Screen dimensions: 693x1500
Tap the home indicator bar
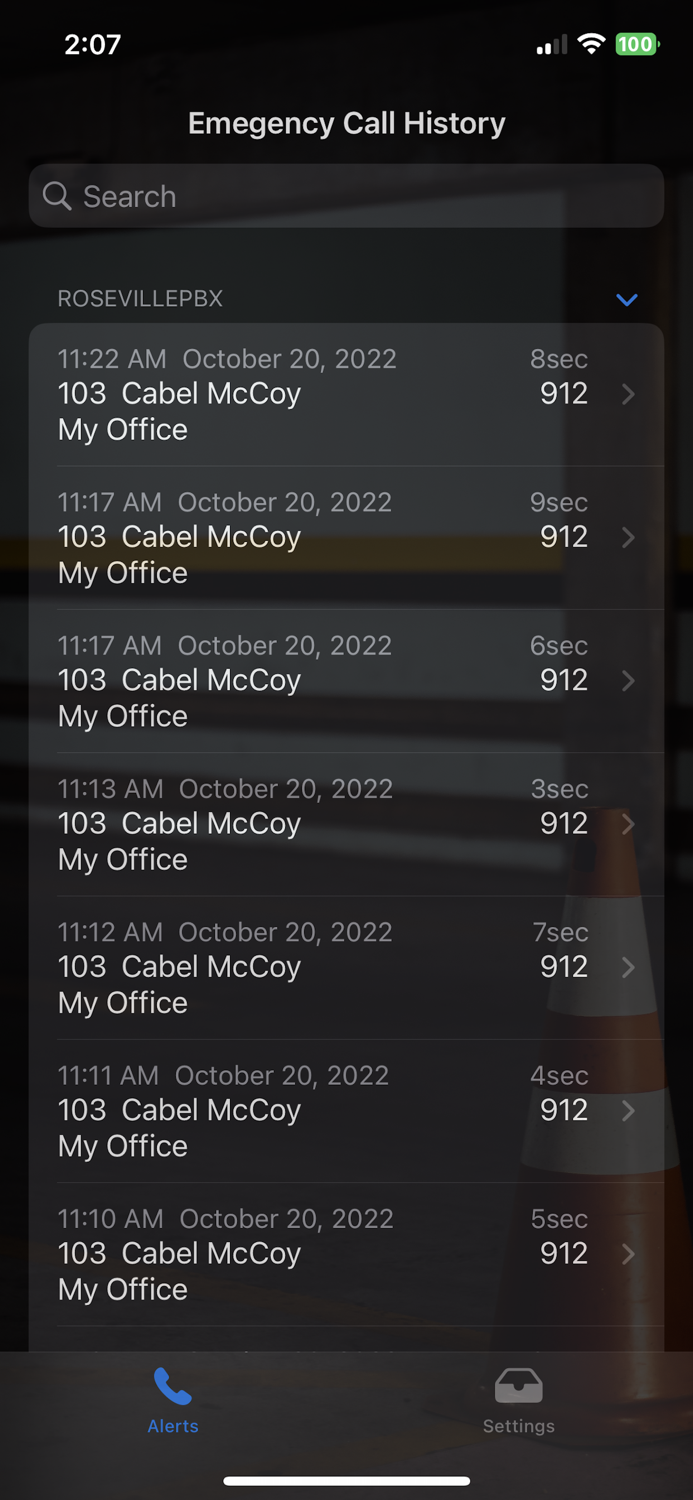click(x=346, y=1481)
